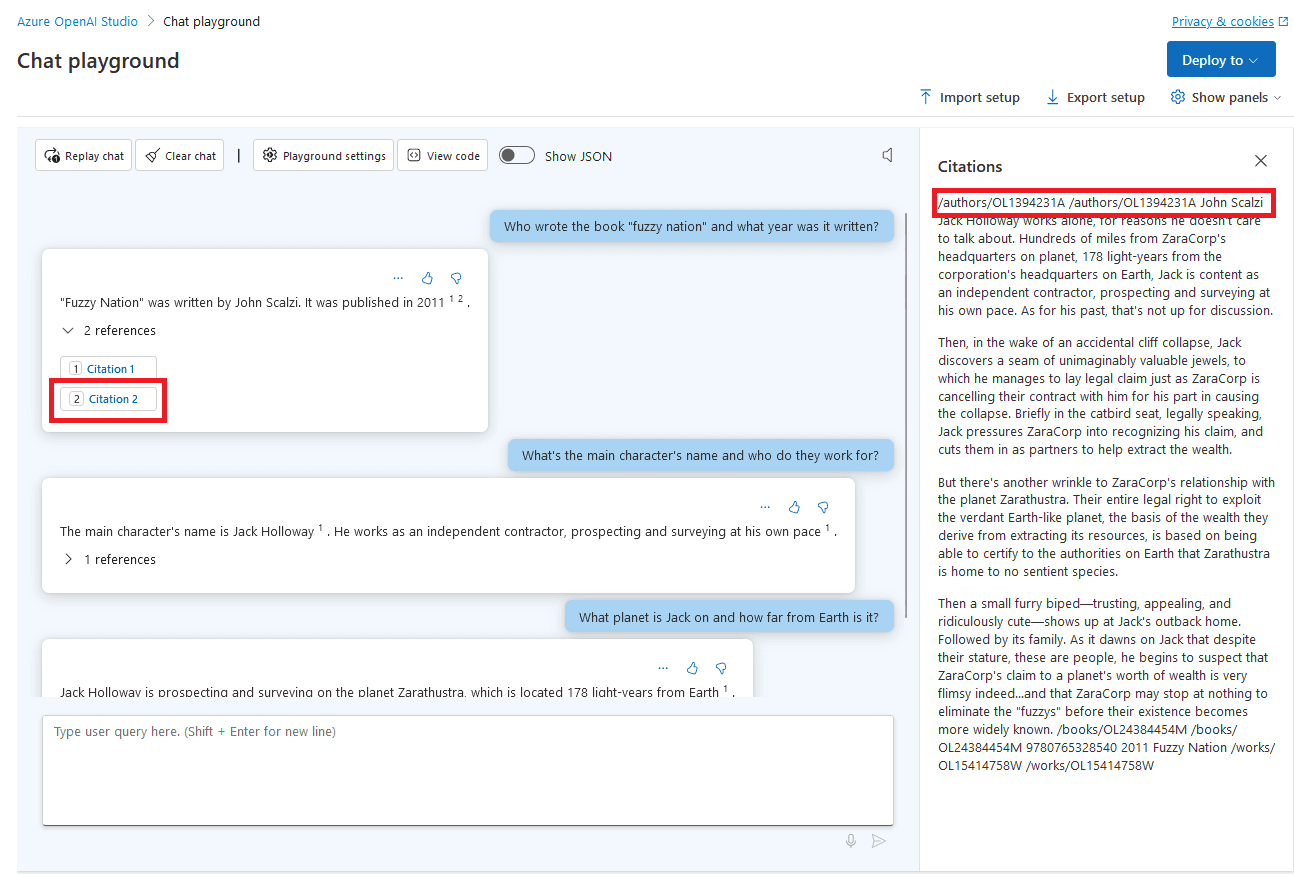Click Export setup in the toolbar
Viewport: 1294px width, 874px height.
pyautogui.click(x=1094, y=97)
